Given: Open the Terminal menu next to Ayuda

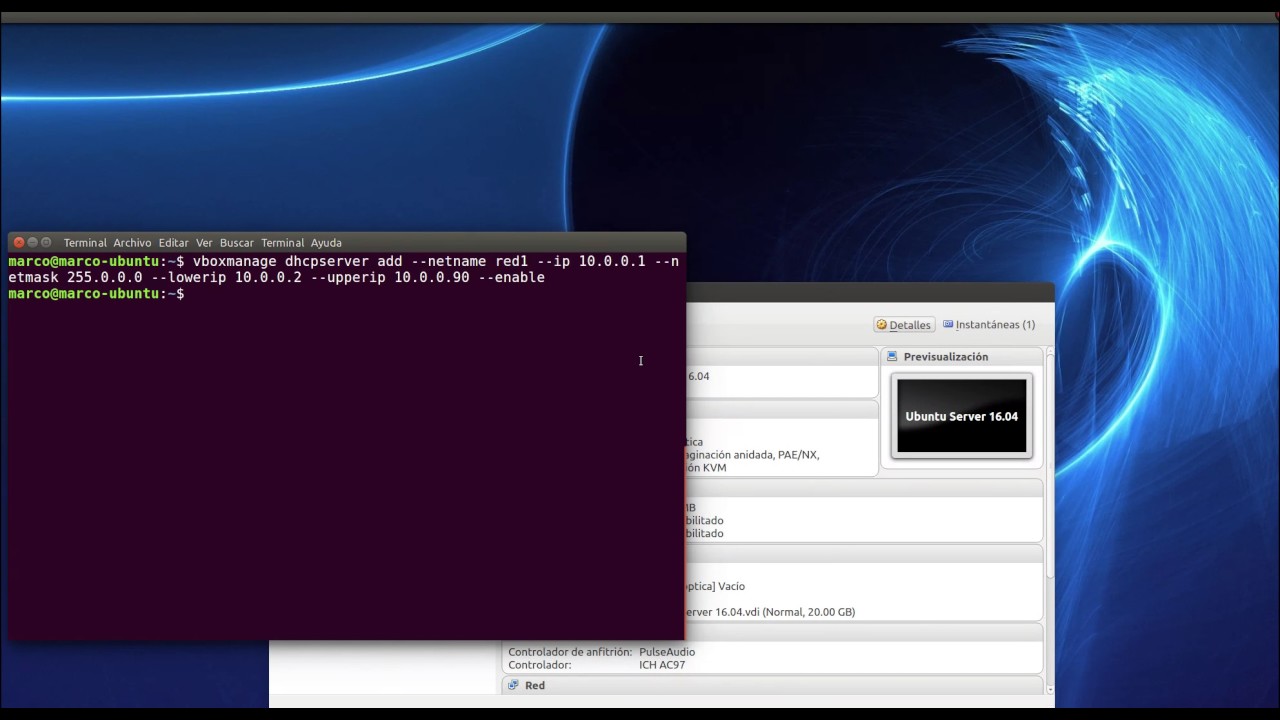Looking at the screenshot, I should [x=282, y=243].
